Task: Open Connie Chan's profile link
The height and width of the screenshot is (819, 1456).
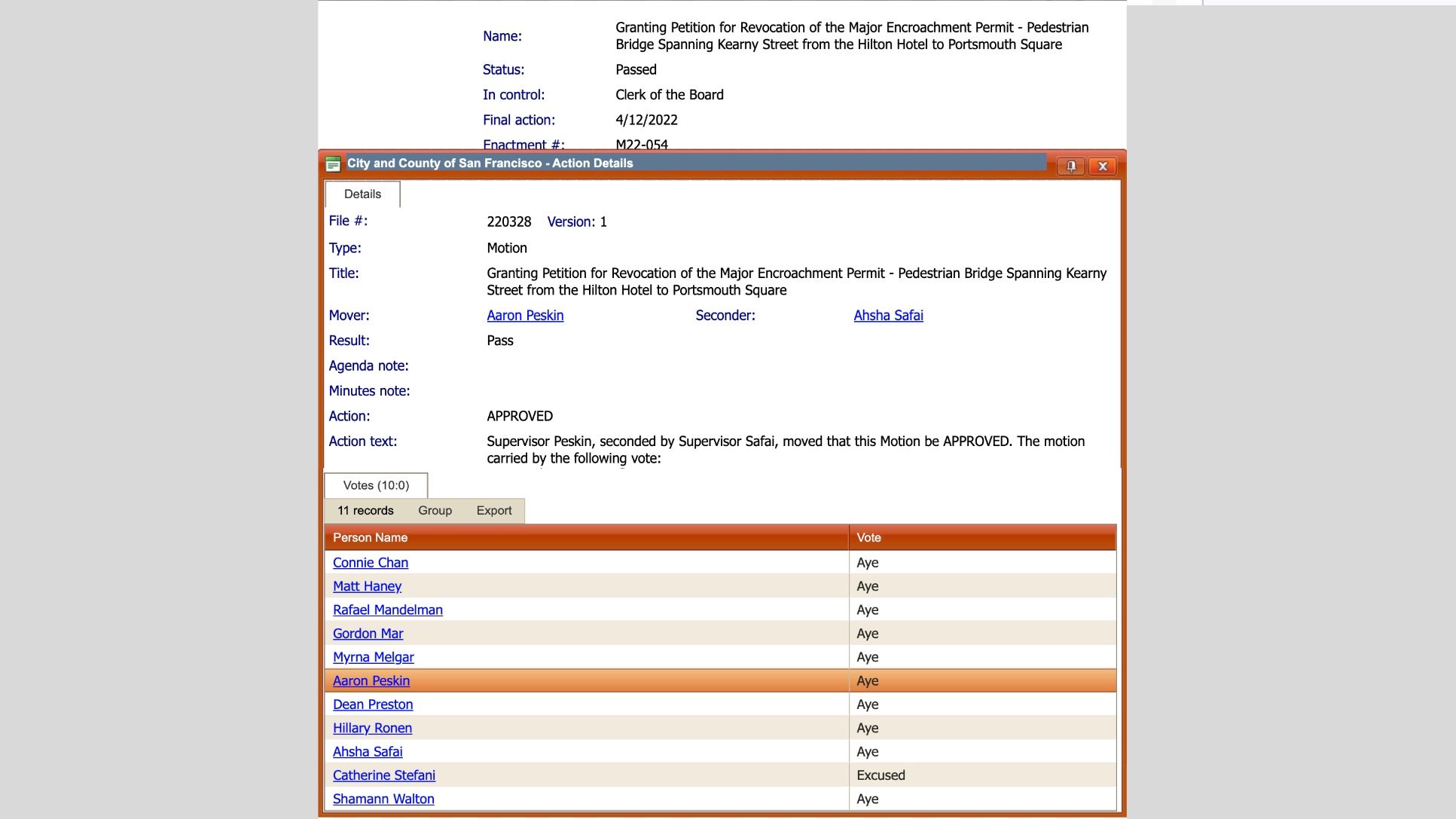Action: (x=371, y=563)
